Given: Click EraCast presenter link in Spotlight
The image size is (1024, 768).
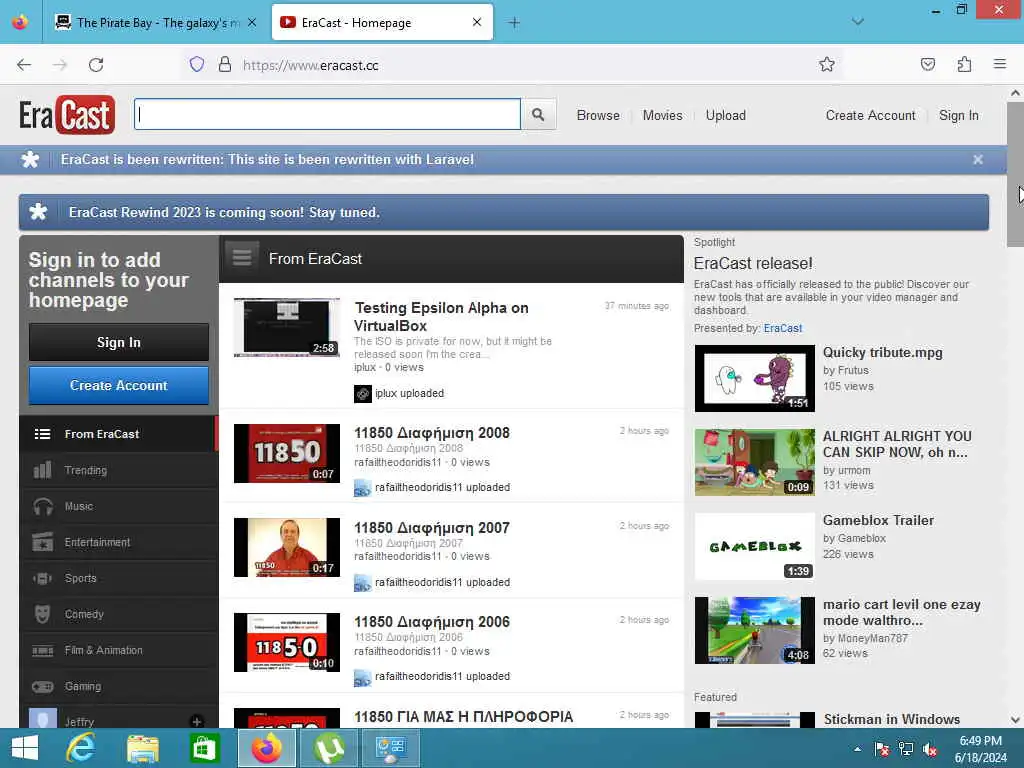Looking at the screenshot, I should pyautogui.click(x=782, y=328).
